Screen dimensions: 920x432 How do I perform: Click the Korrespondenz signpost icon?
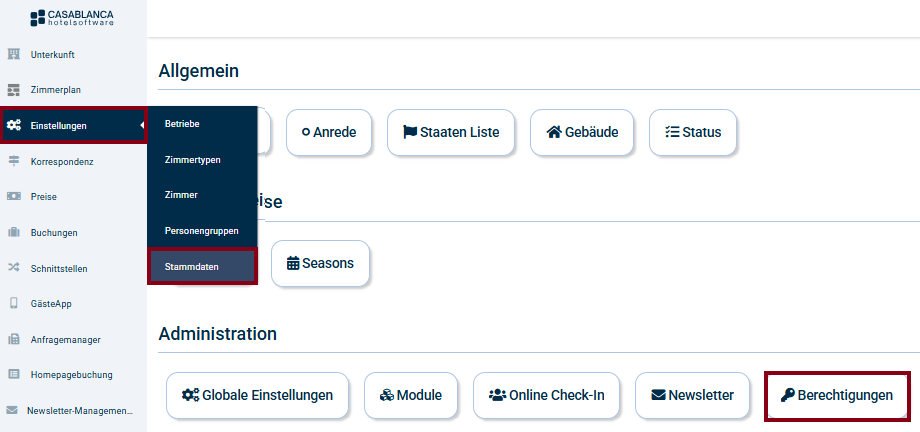14,161
